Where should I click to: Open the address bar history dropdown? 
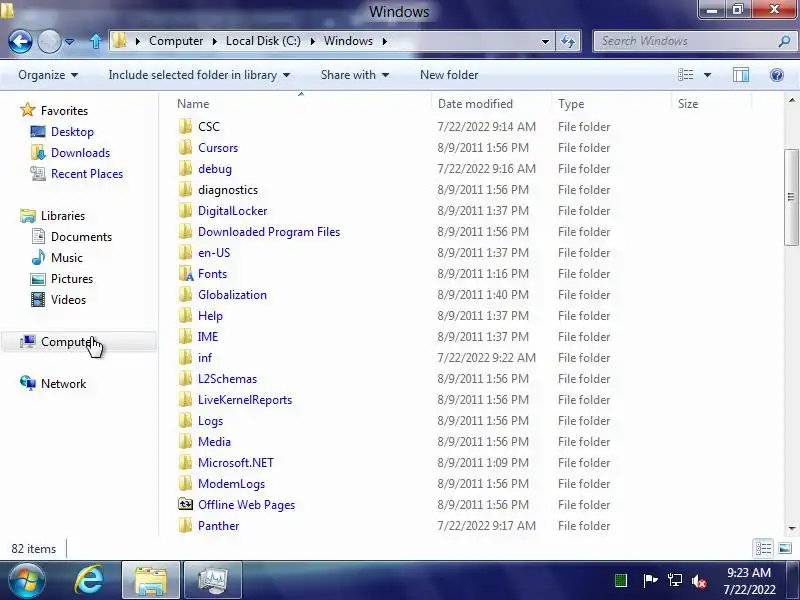point(545,41)
